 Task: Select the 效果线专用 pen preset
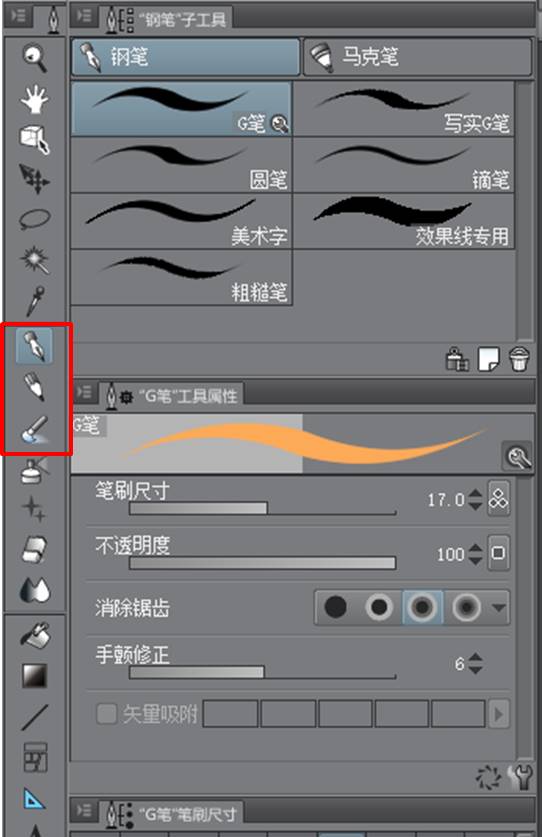[404, 221]
